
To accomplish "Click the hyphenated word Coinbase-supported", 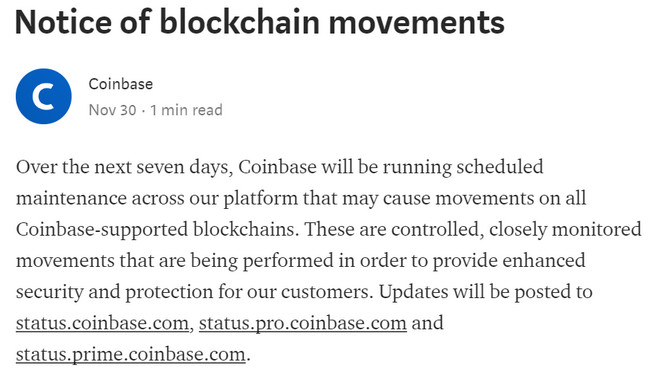I will [102, 230].
